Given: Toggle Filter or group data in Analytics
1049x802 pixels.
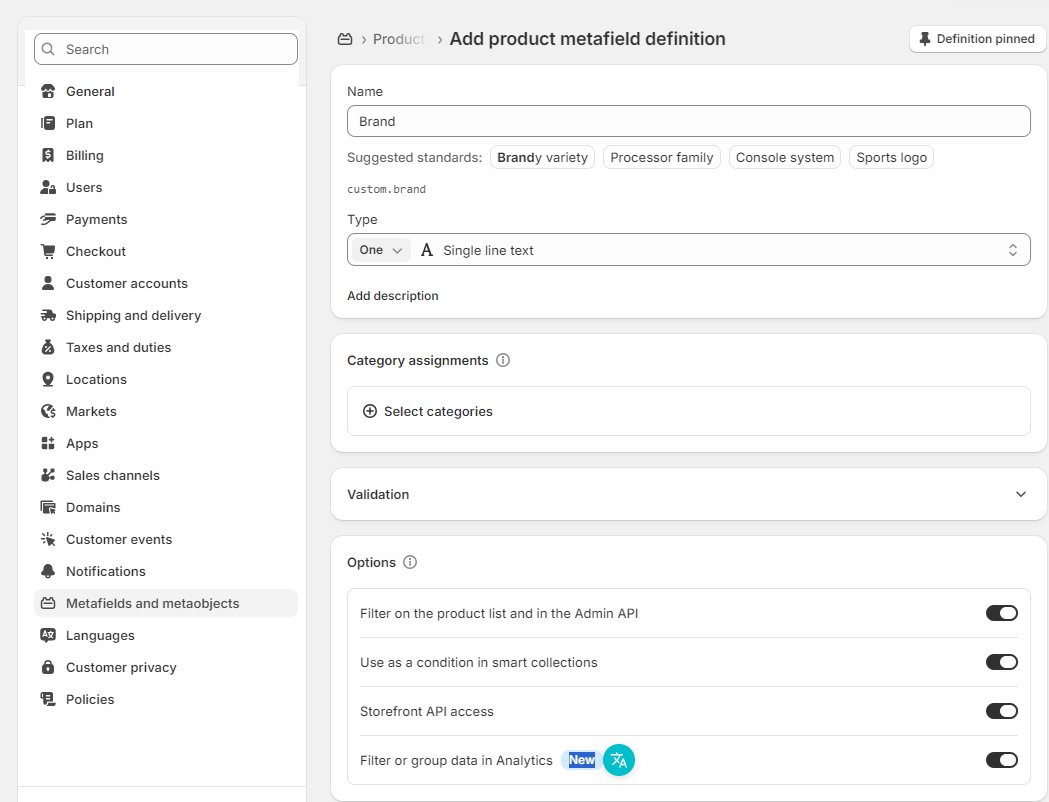Looking at the screenshot, I should pos(1001,760).
